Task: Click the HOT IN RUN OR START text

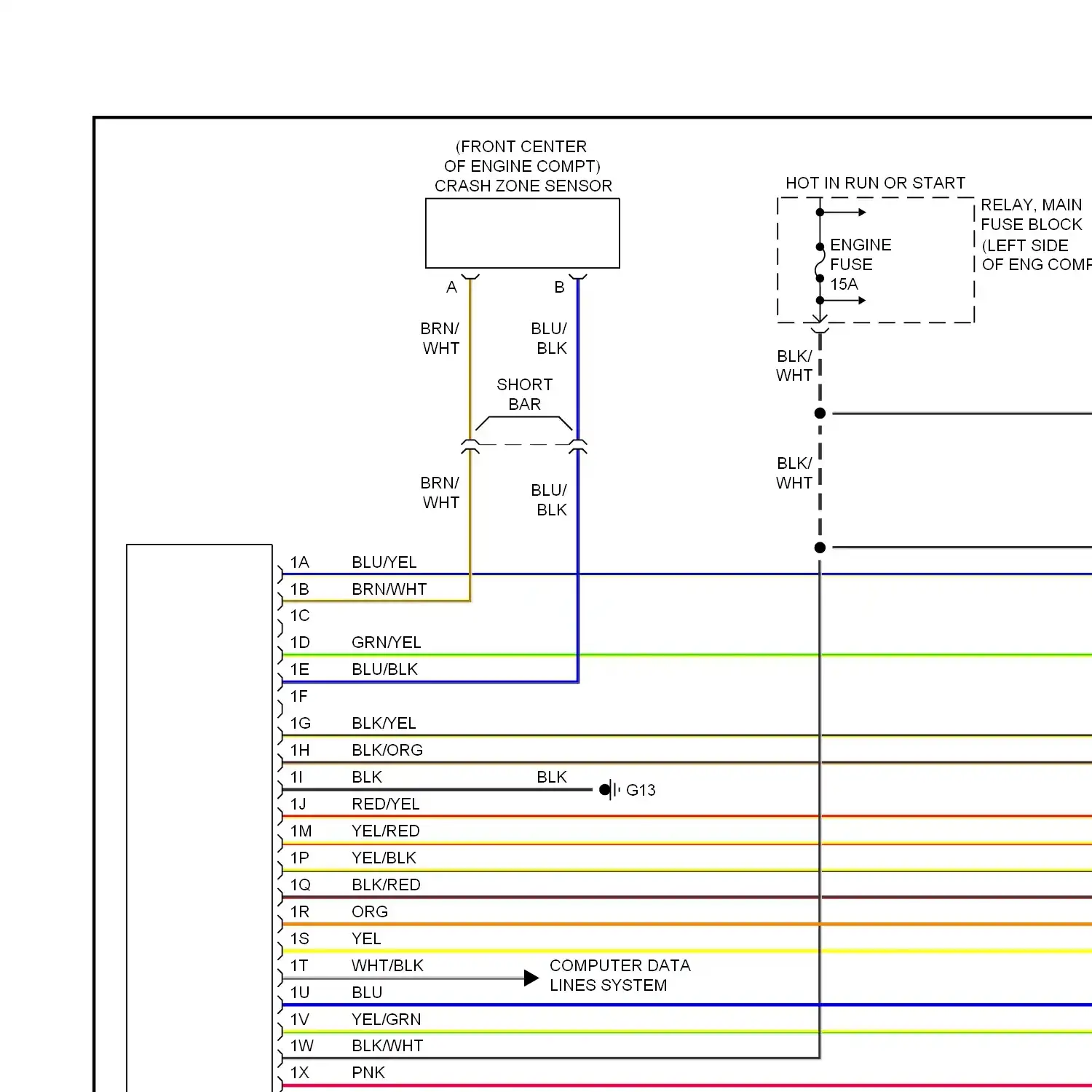Action: pos(875,183)
